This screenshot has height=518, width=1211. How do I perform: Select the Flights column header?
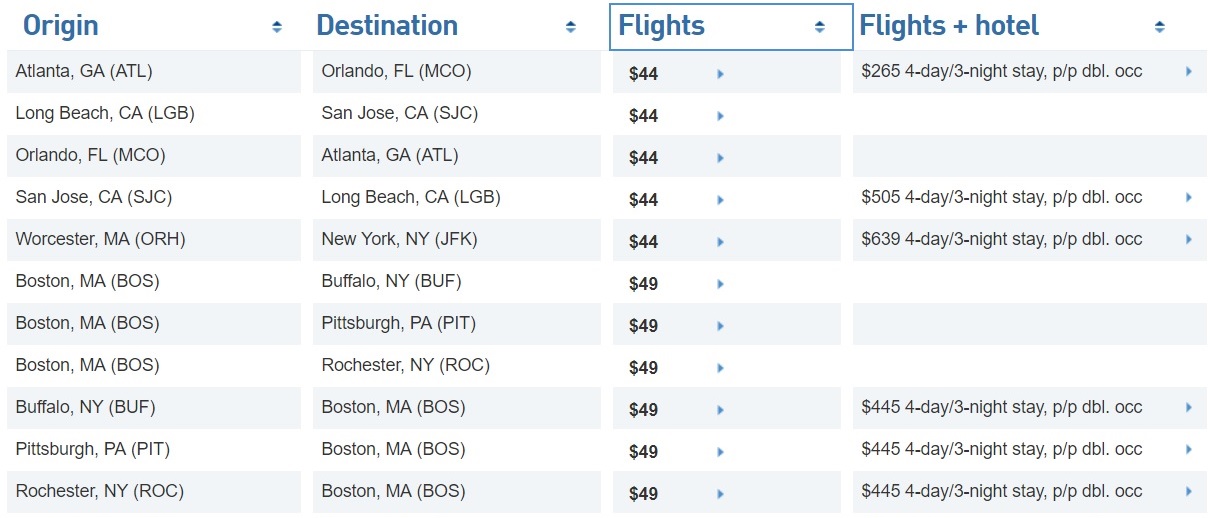(x=662, y=26)
